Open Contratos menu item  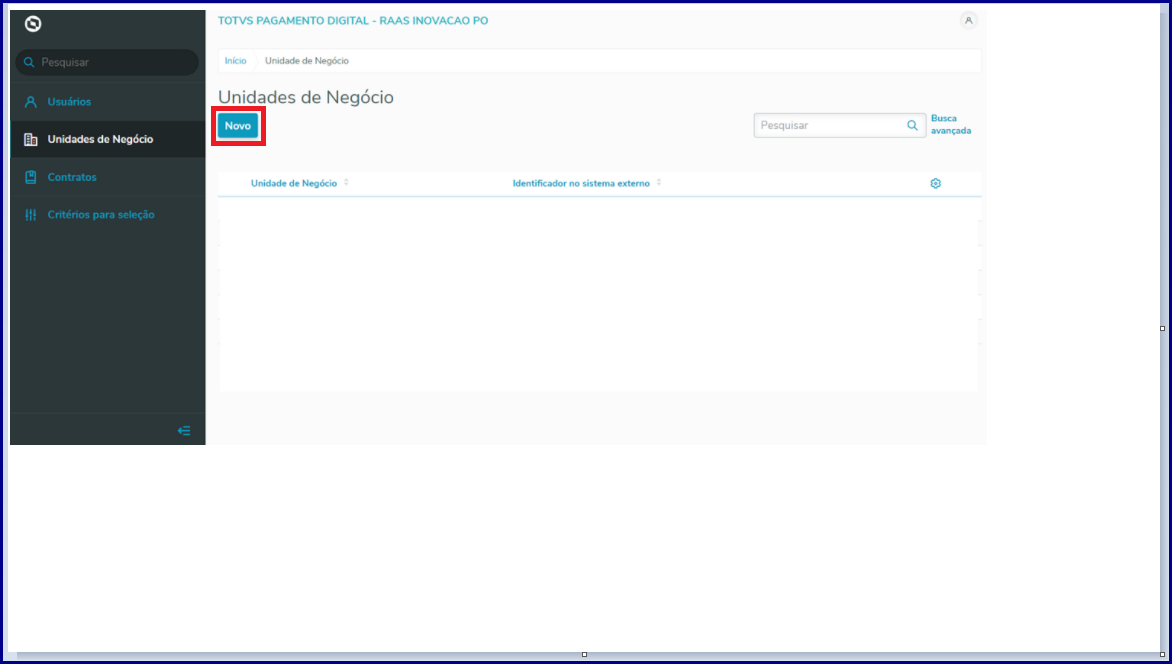108,177
